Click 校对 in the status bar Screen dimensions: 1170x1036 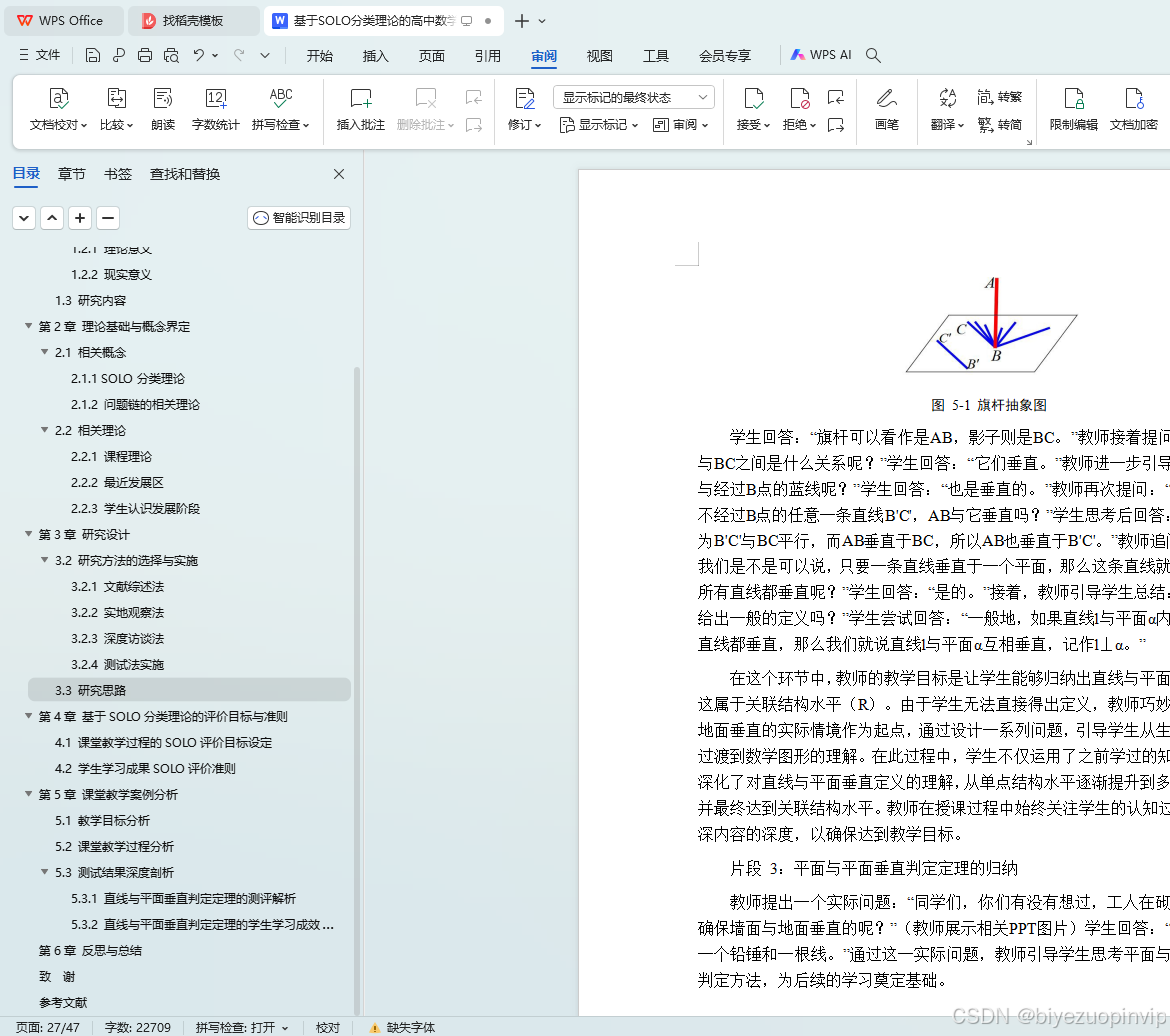coord(328,1028)
